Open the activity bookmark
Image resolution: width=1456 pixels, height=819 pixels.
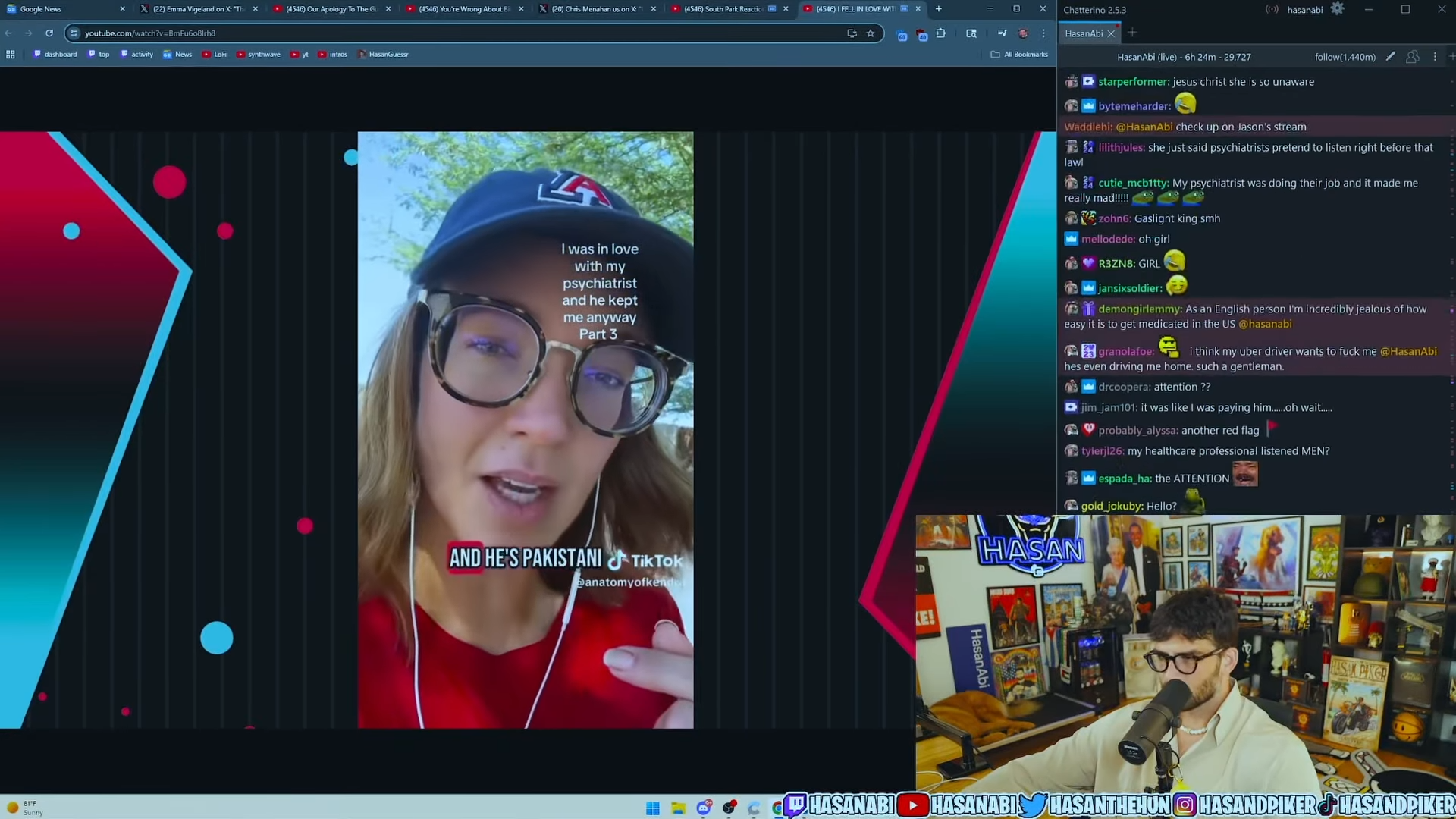pyautogui.click(x=136, y=55)
